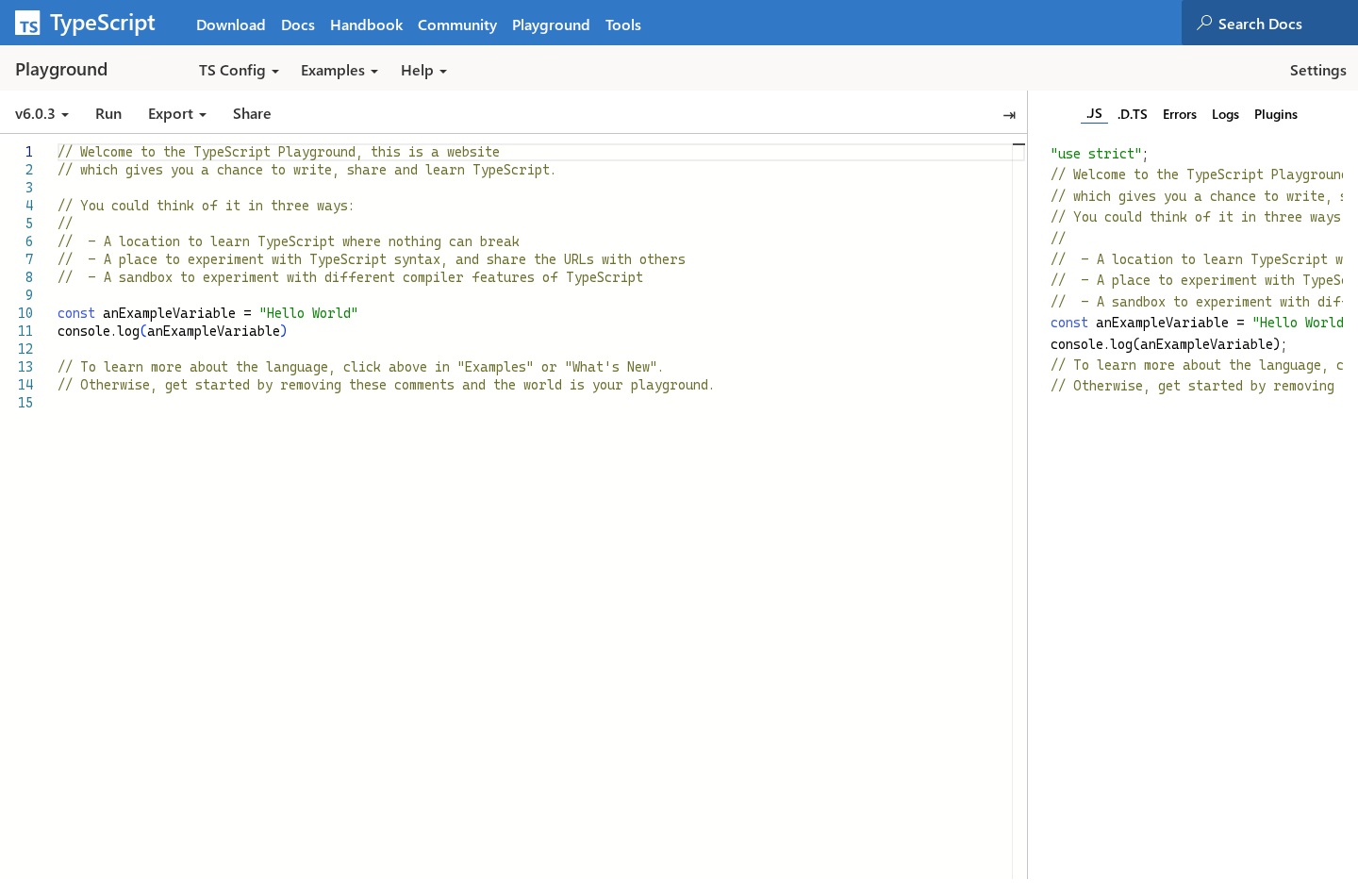Expand the Export dropdown
This screenshot has height=896, width=1358.
tap(177, 114)
